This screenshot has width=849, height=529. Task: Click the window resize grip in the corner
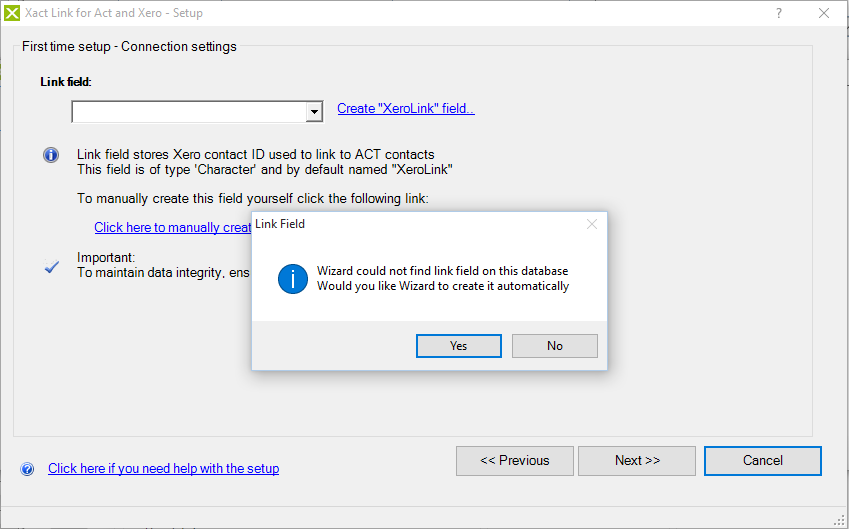click(840, 521)
